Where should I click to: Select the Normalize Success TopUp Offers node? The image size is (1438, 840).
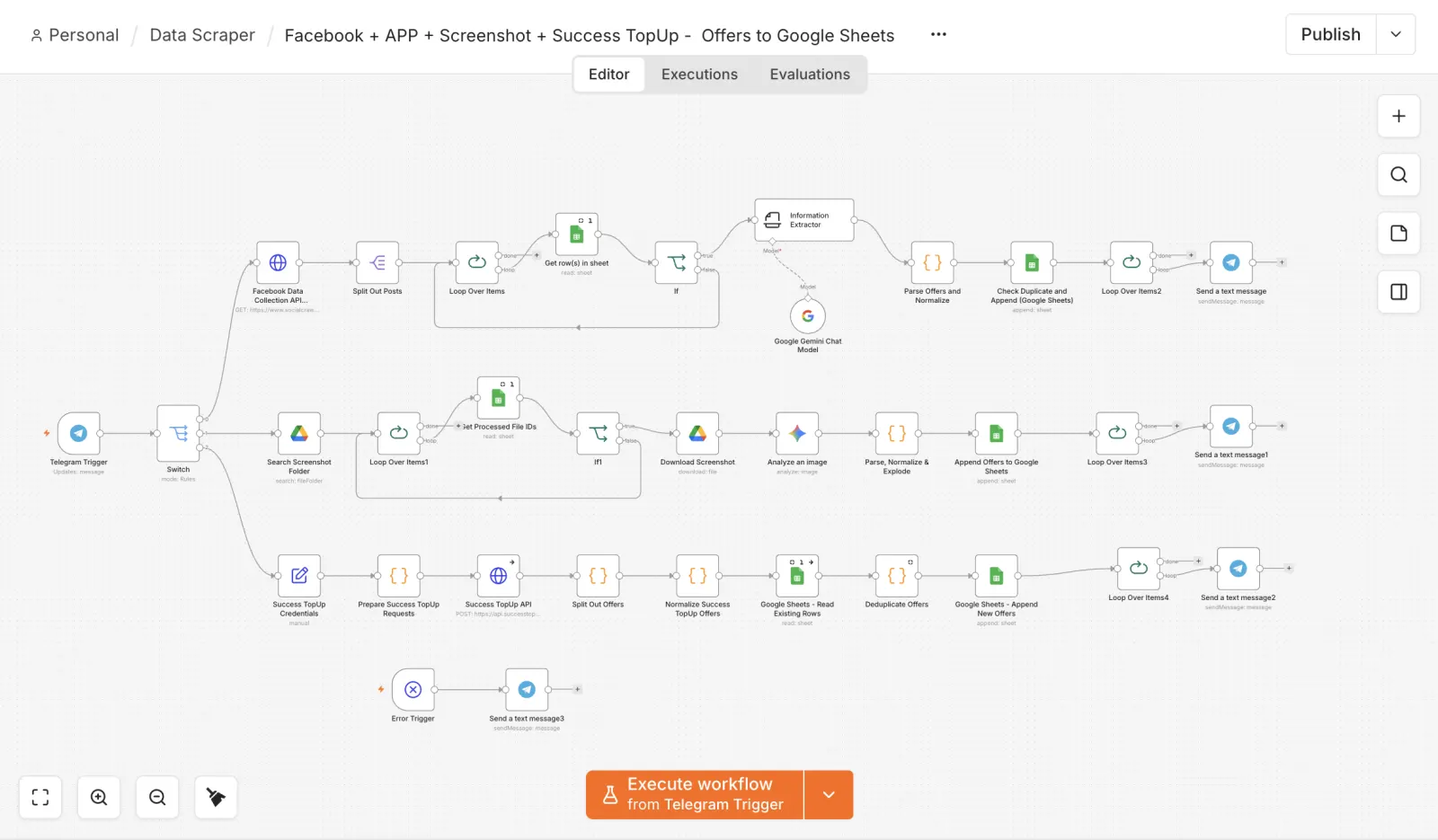click(x=697, y=576)
